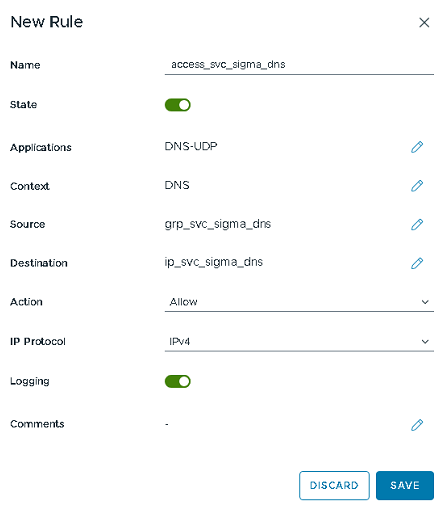Click the Action dropdown chevron arrow
Viewport: 444px width, 510px height.
pos(425,302)
